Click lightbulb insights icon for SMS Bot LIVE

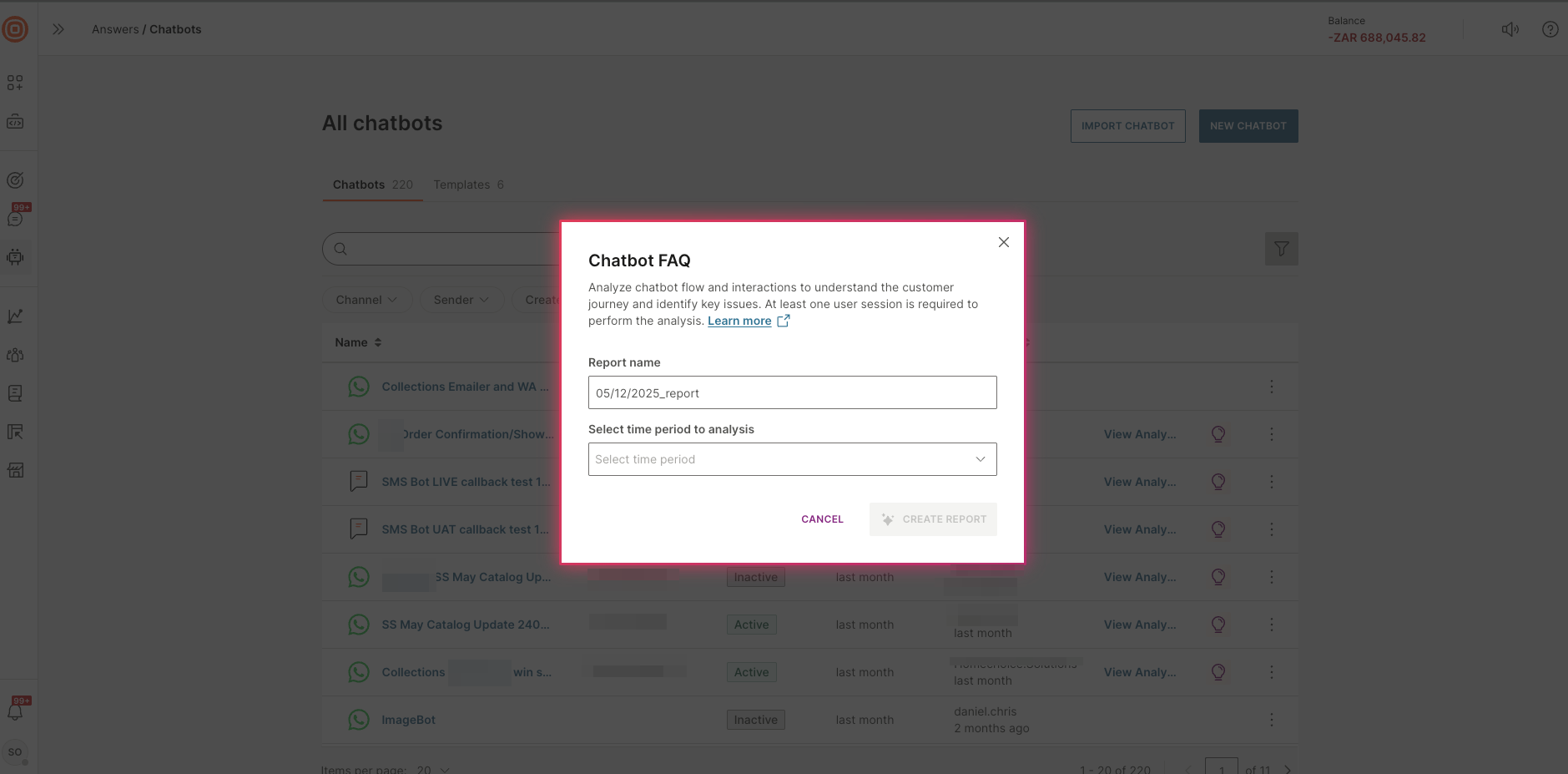coord(1218,482)
